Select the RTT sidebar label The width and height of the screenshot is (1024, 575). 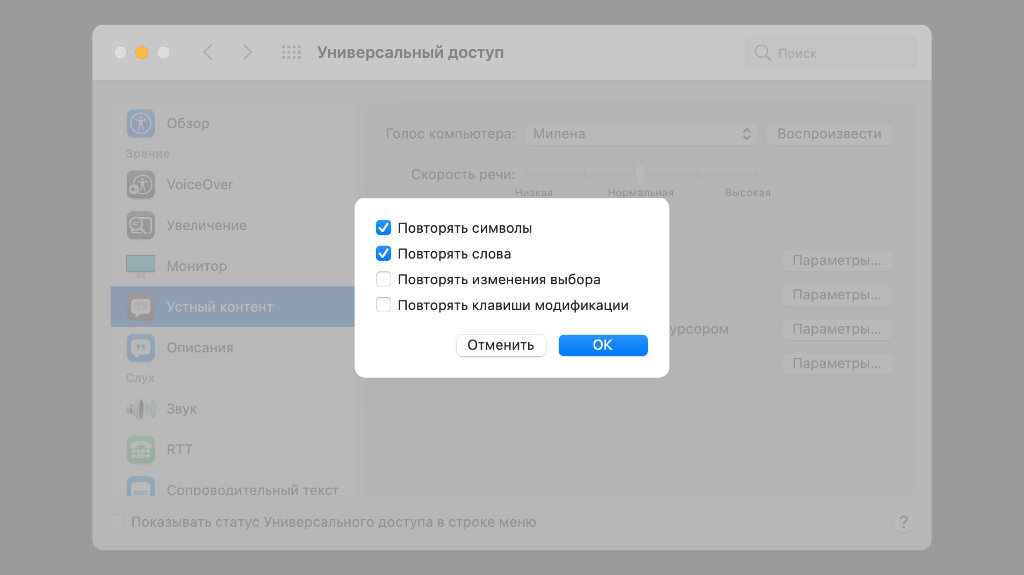point(180,450)
